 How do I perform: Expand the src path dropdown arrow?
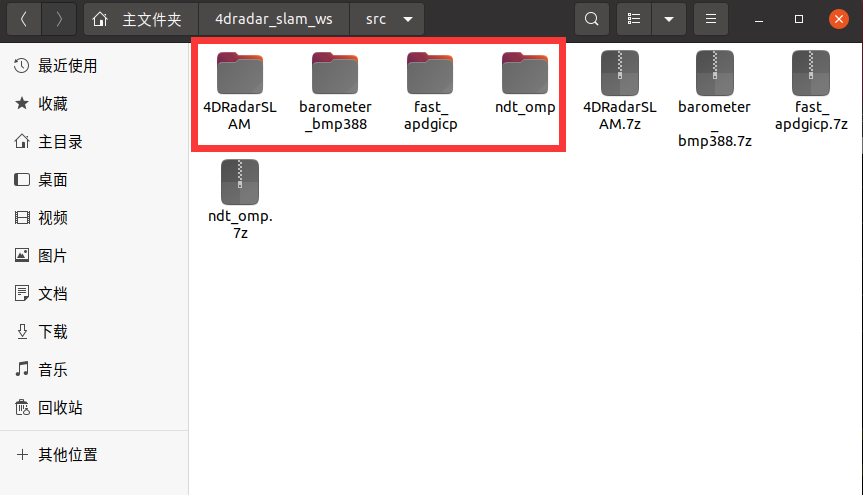(408, 19)
